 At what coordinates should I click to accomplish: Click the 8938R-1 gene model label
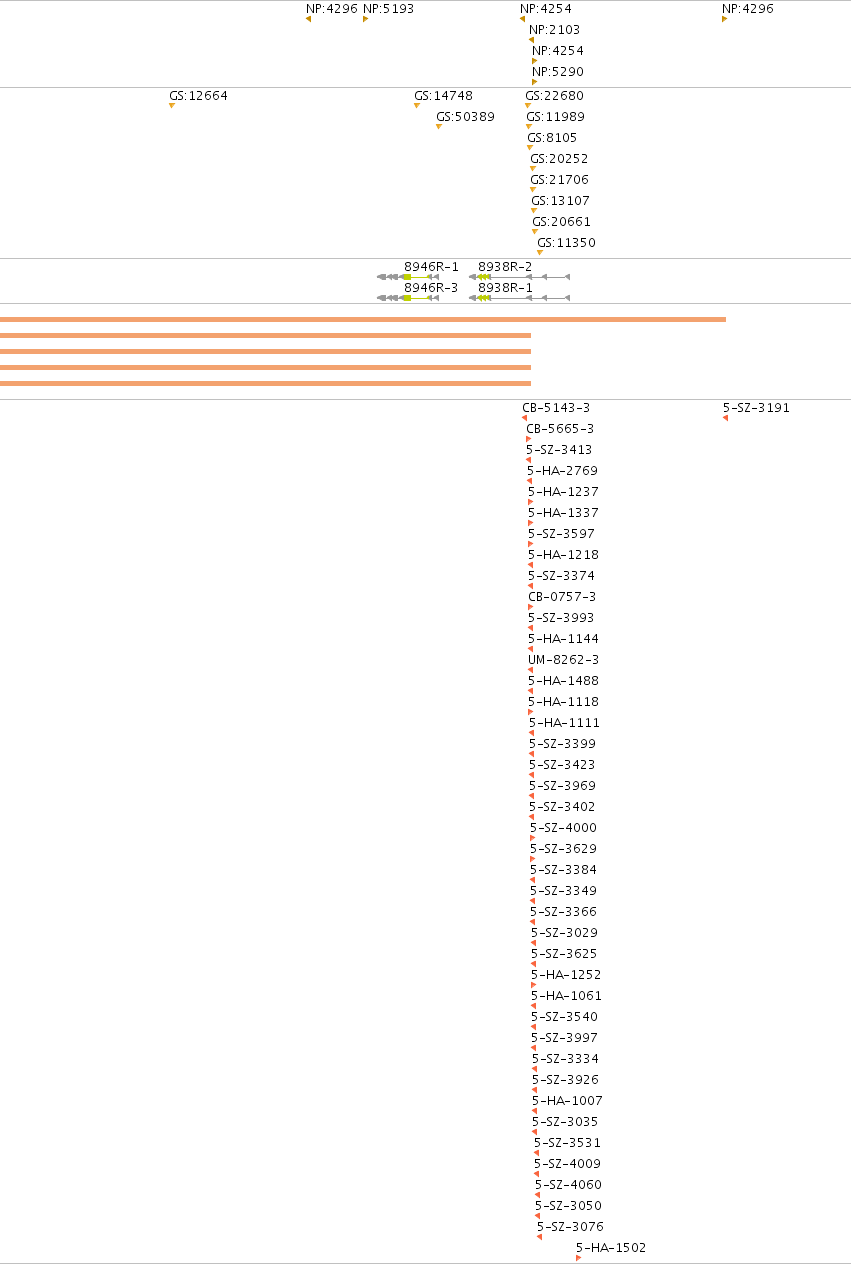coord(505,288)
